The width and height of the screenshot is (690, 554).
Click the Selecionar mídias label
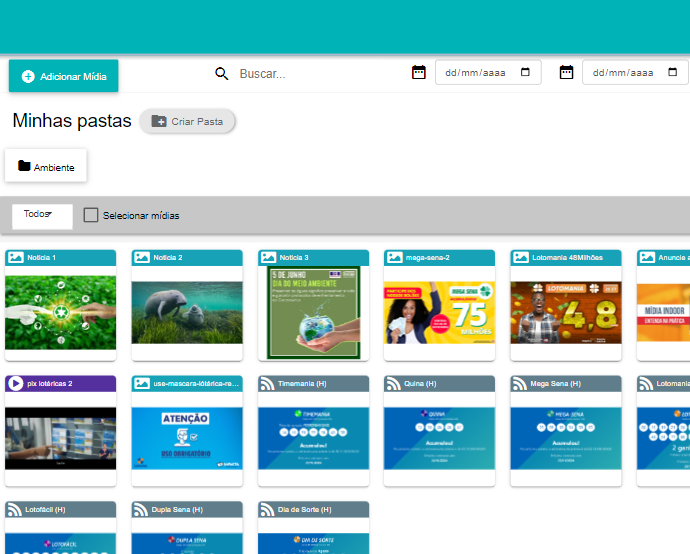[x=141, y=216]
